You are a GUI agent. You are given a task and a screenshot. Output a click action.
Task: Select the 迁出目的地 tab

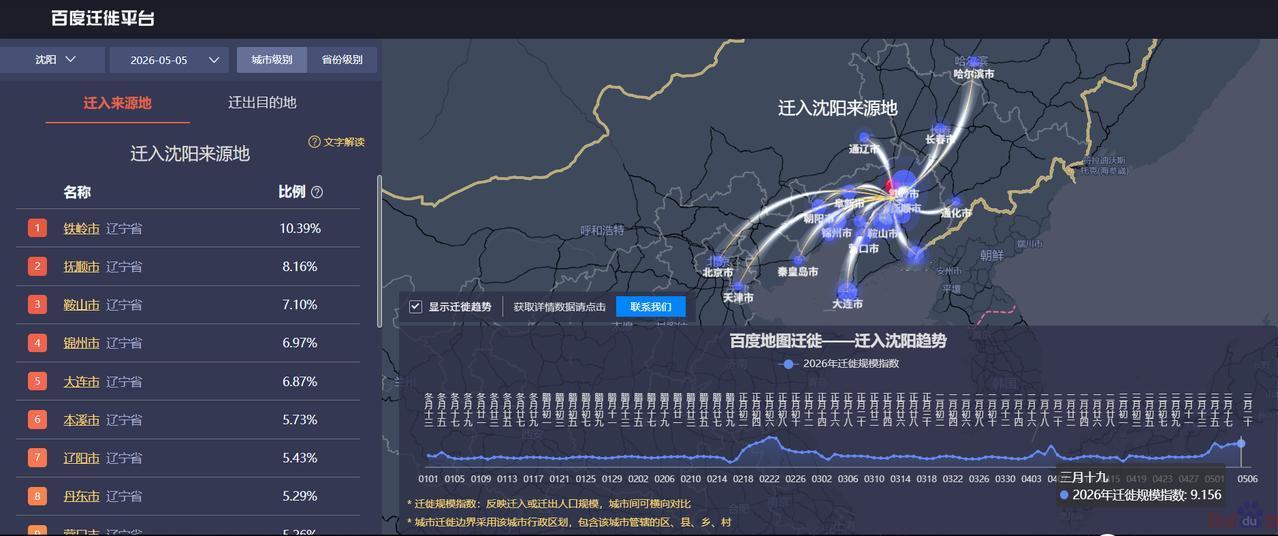point(262,102)
